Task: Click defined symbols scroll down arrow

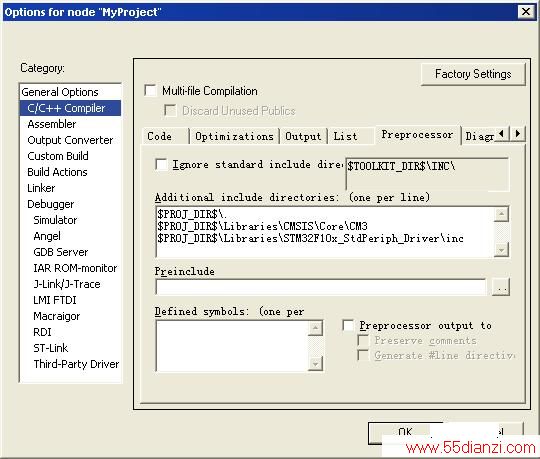Action: tap(315, 363)
